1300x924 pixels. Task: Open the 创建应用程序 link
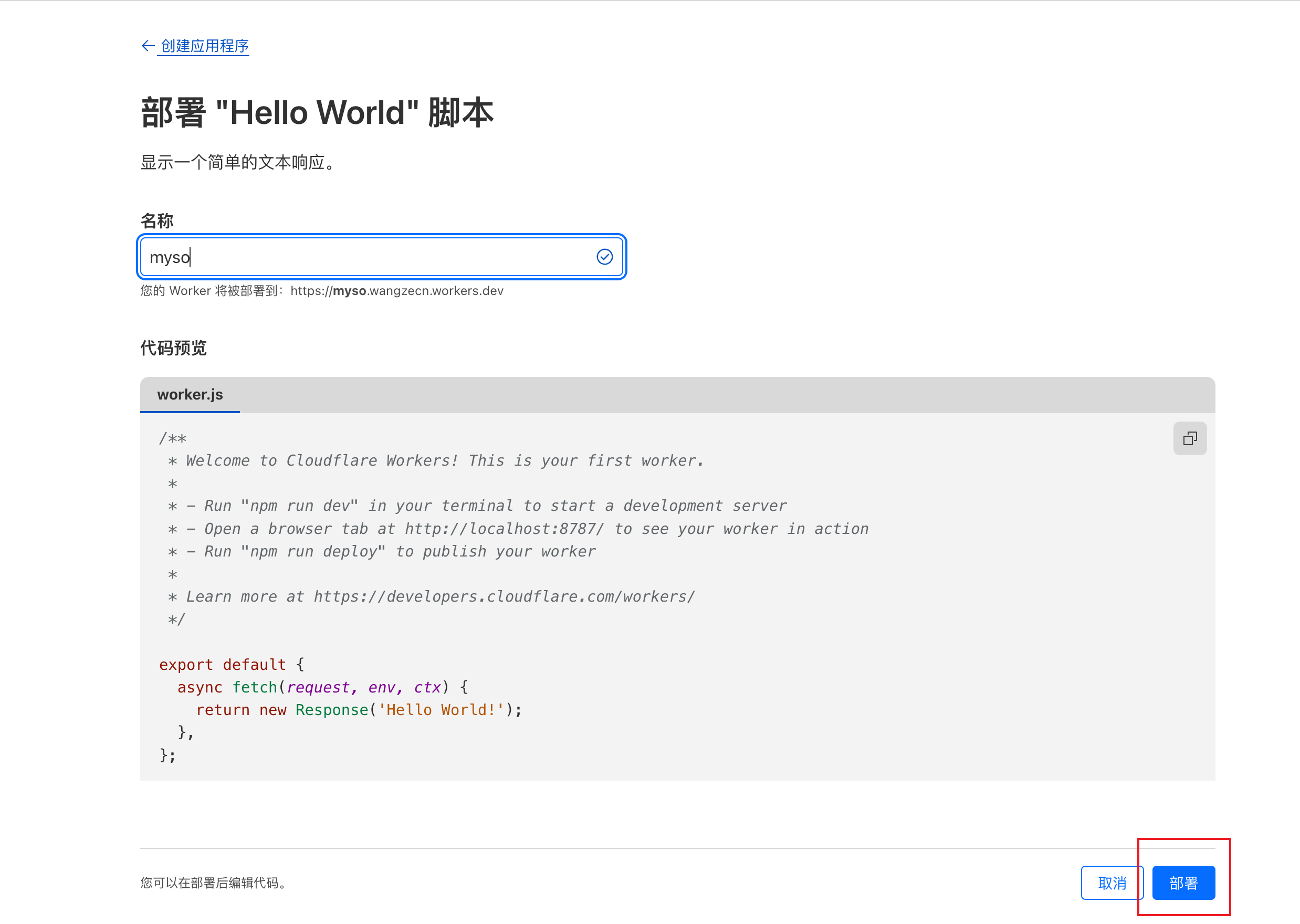[204, 46]
